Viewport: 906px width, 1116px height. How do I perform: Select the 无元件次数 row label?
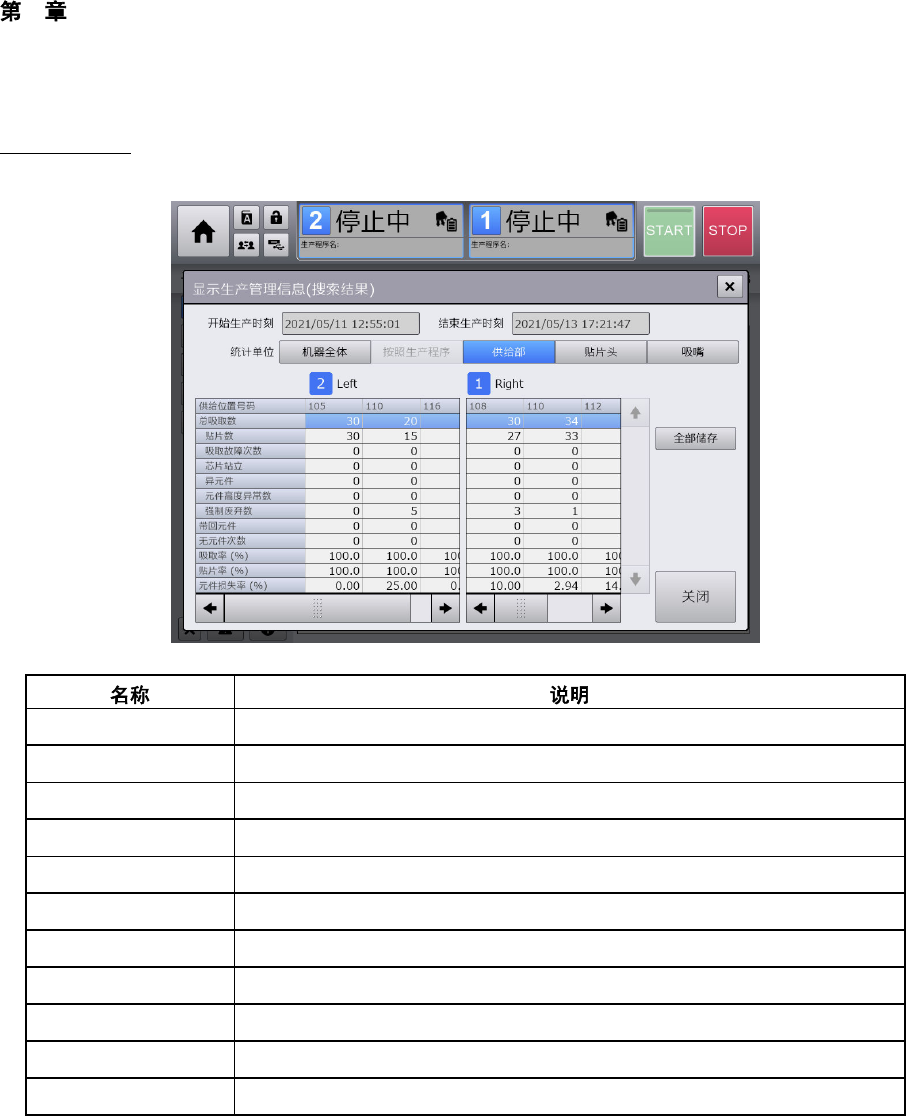[x=251, y=540]
